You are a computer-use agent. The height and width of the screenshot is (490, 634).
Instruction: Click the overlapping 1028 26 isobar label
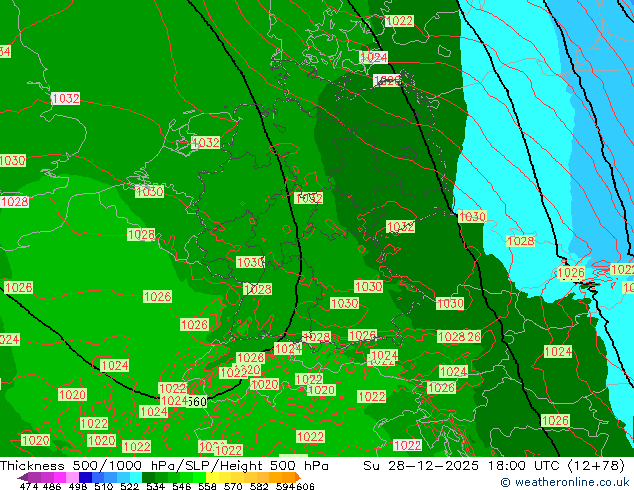coord(459,336)
